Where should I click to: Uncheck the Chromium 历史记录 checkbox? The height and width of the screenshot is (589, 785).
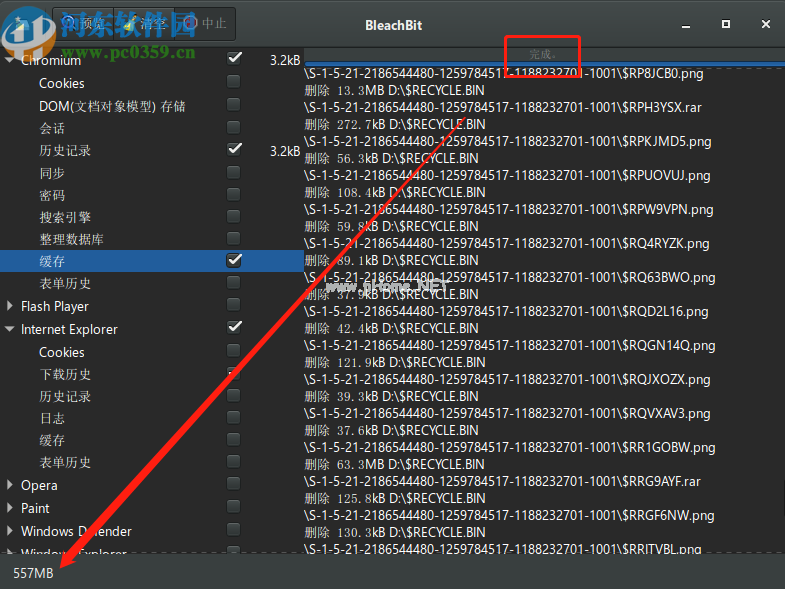tap(235, 149)
